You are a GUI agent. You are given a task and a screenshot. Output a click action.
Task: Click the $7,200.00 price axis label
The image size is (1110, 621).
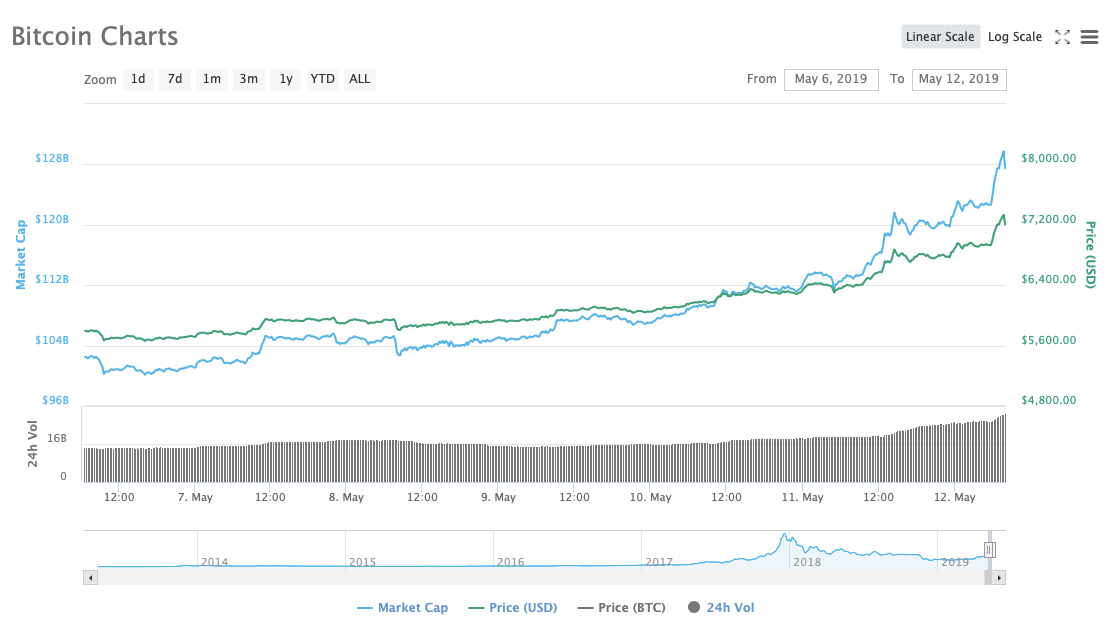1048,219
